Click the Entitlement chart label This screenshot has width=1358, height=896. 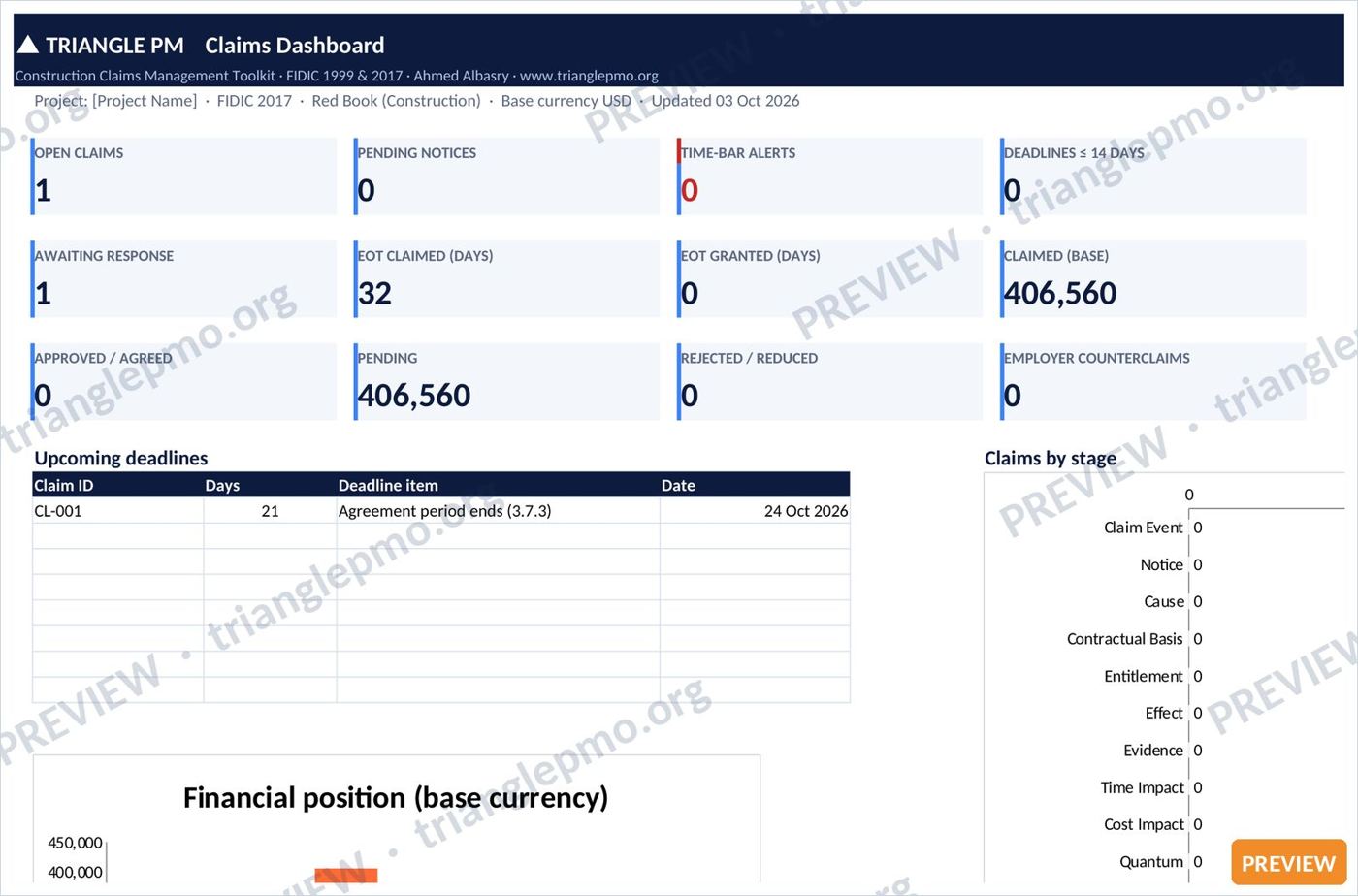click(1144, 676)
